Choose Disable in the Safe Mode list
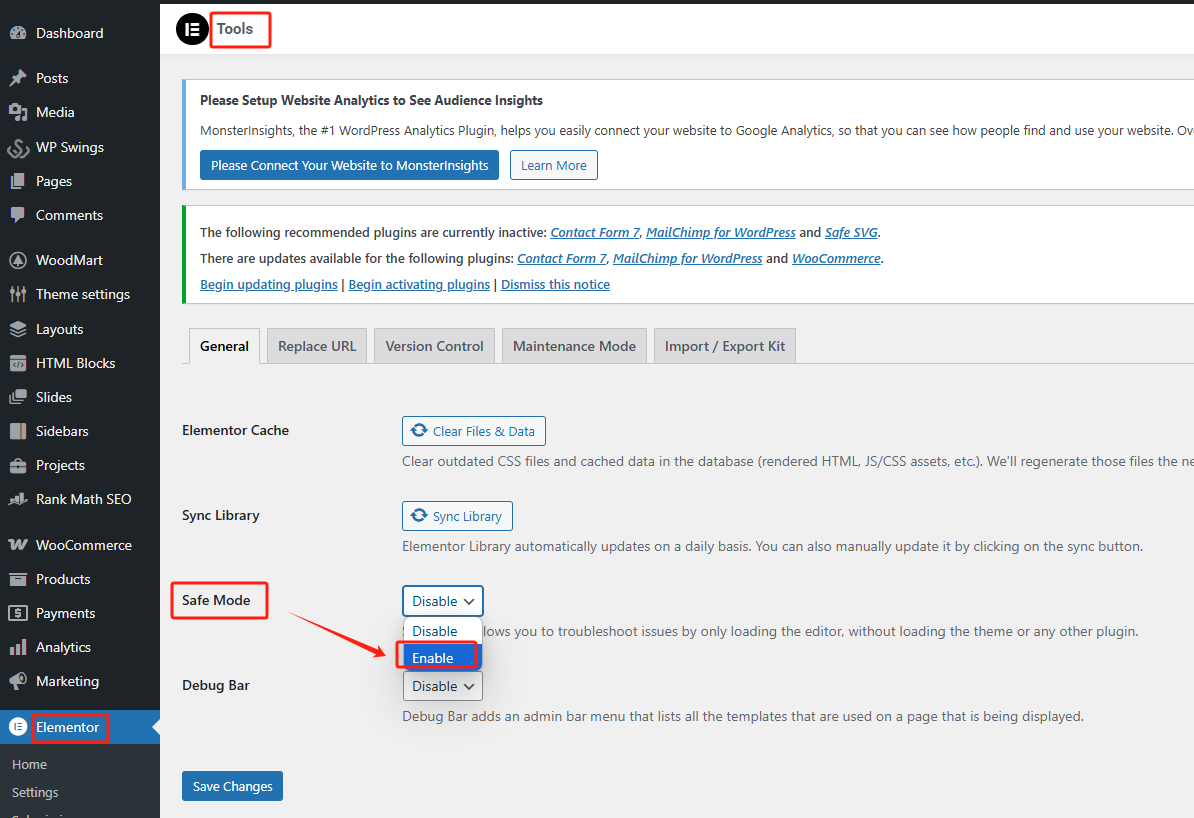Screen dimensions: 1194x818 pyautogui.click(x=436, y=631)
